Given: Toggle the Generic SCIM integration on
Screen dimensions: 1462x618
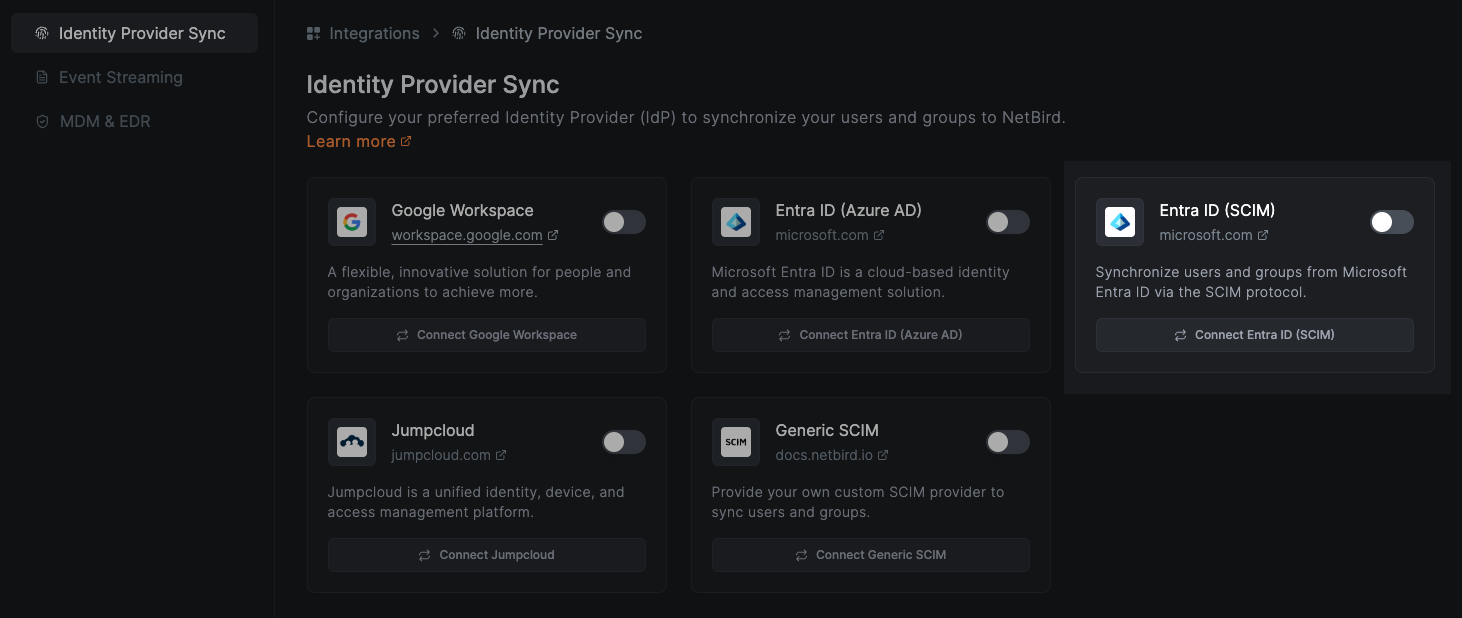Looking at the screenshot, I should [x=1008, y=442].
